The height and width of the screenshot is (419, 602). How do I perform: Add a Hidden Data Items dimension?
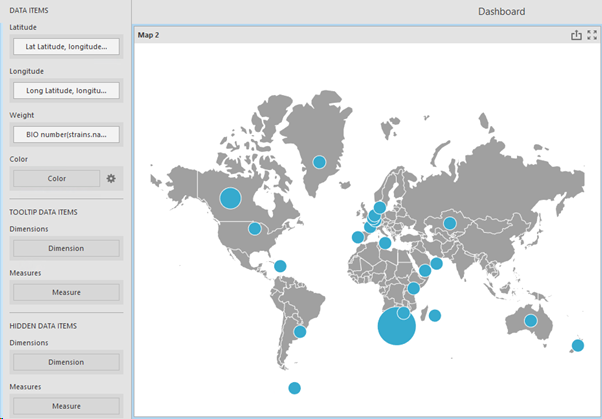pyautogui.click(x=65, y=362)
